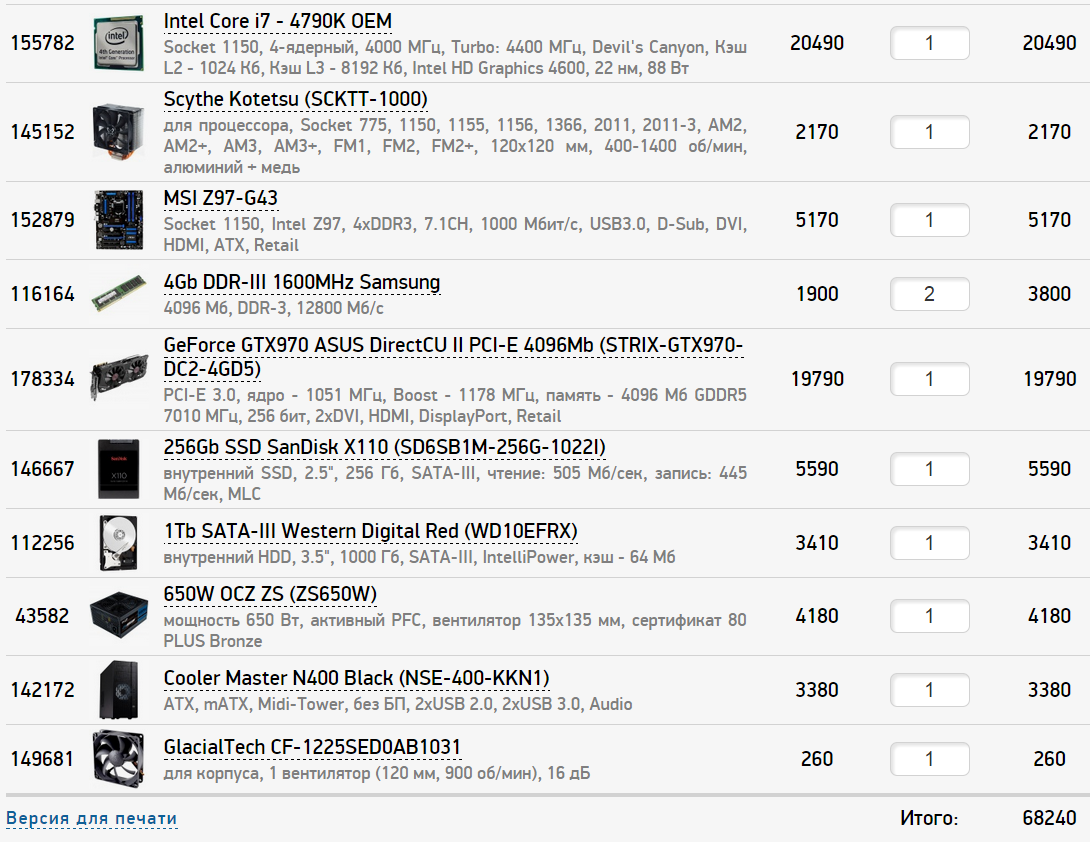The image size is (1090, 842).
Task: Click the Scythe Kotetsu cooler thumbnail
Action: click(x=118, y=131)
